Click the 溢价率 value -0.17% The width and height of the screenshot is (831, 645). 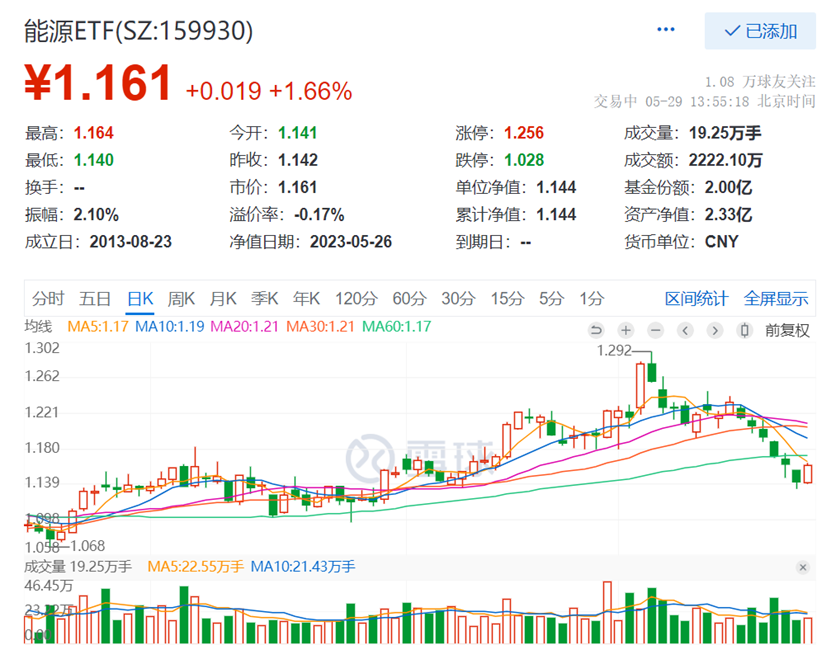319,215
